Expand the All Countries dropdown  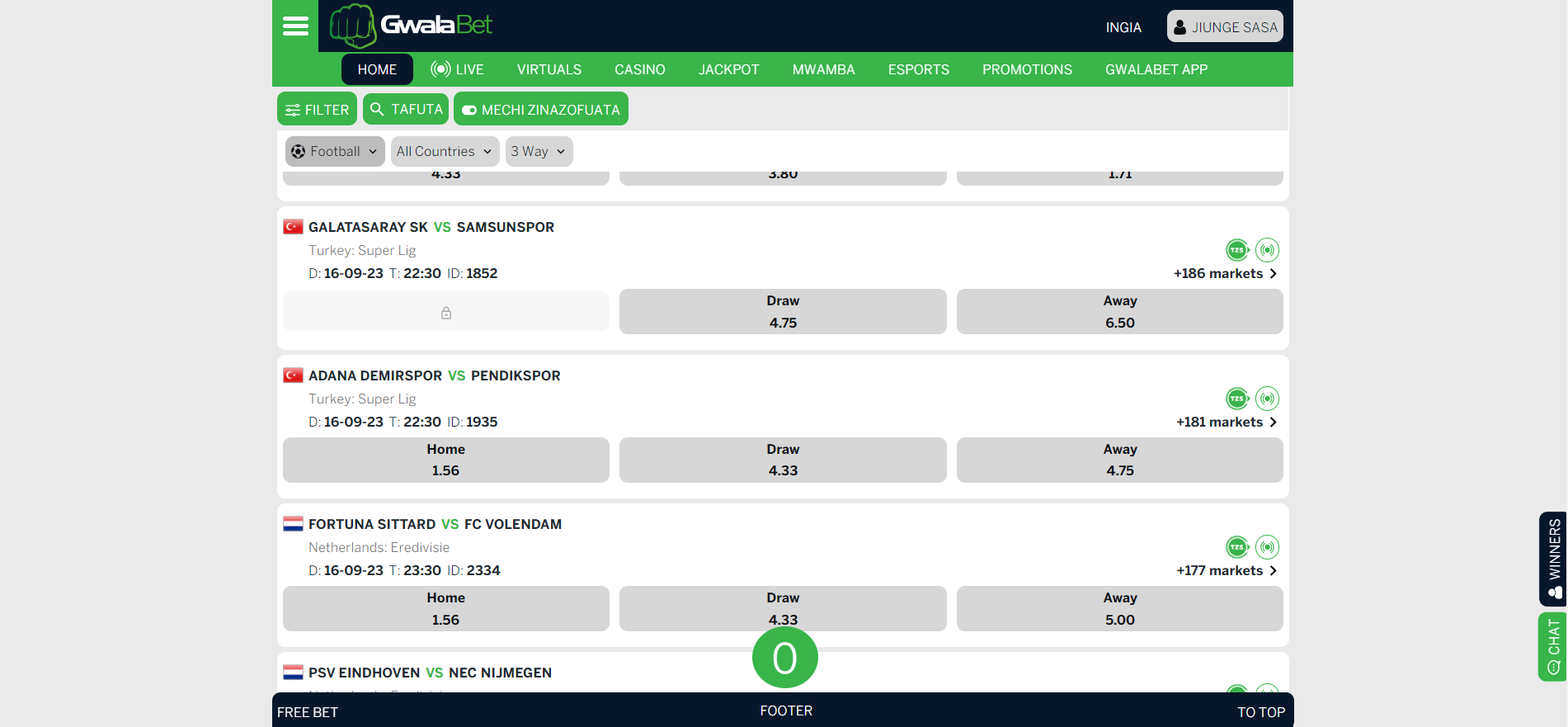pyautogui.click(x=445, y=151)
